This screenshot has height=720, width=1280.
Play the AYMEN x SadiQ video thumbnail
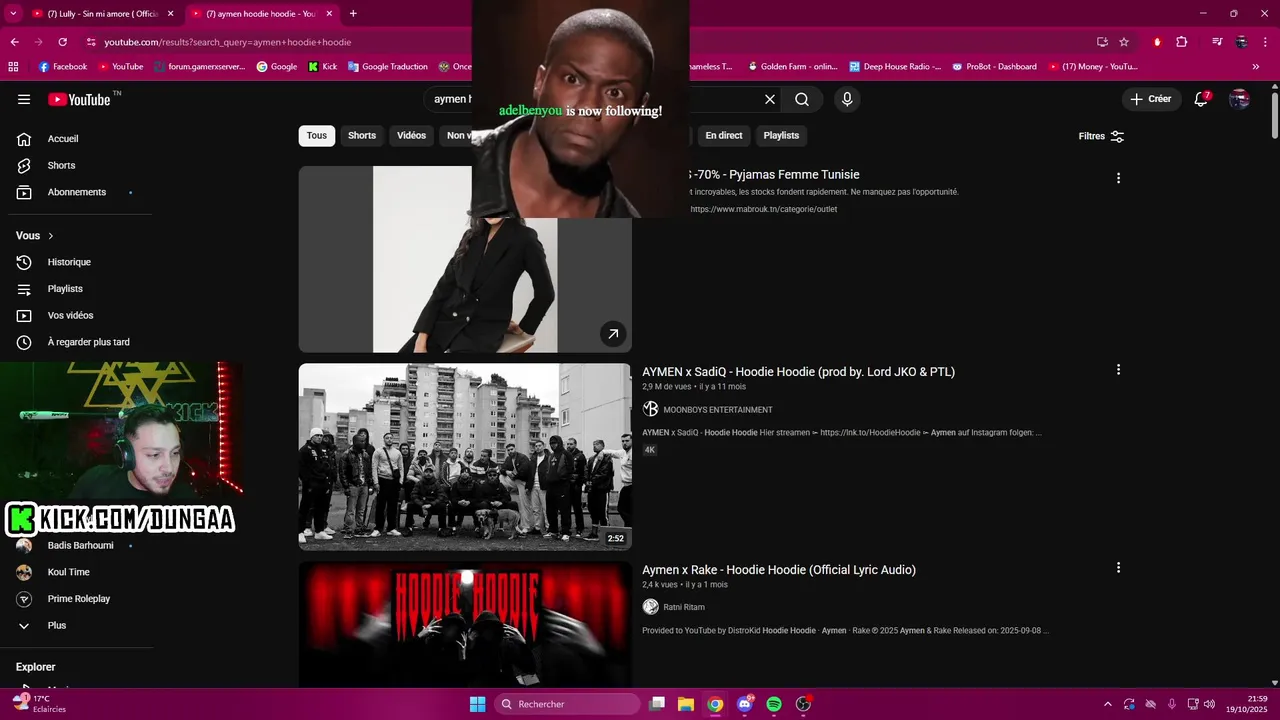pyautogui.click(x=465, y=456)
